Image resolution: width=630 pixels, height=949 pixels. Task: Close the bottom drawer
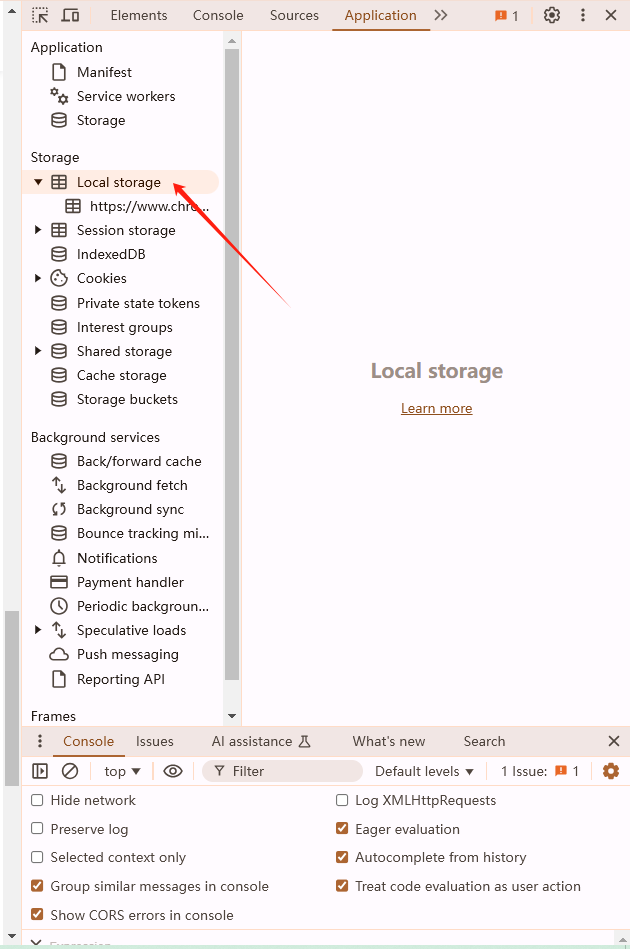614,741
